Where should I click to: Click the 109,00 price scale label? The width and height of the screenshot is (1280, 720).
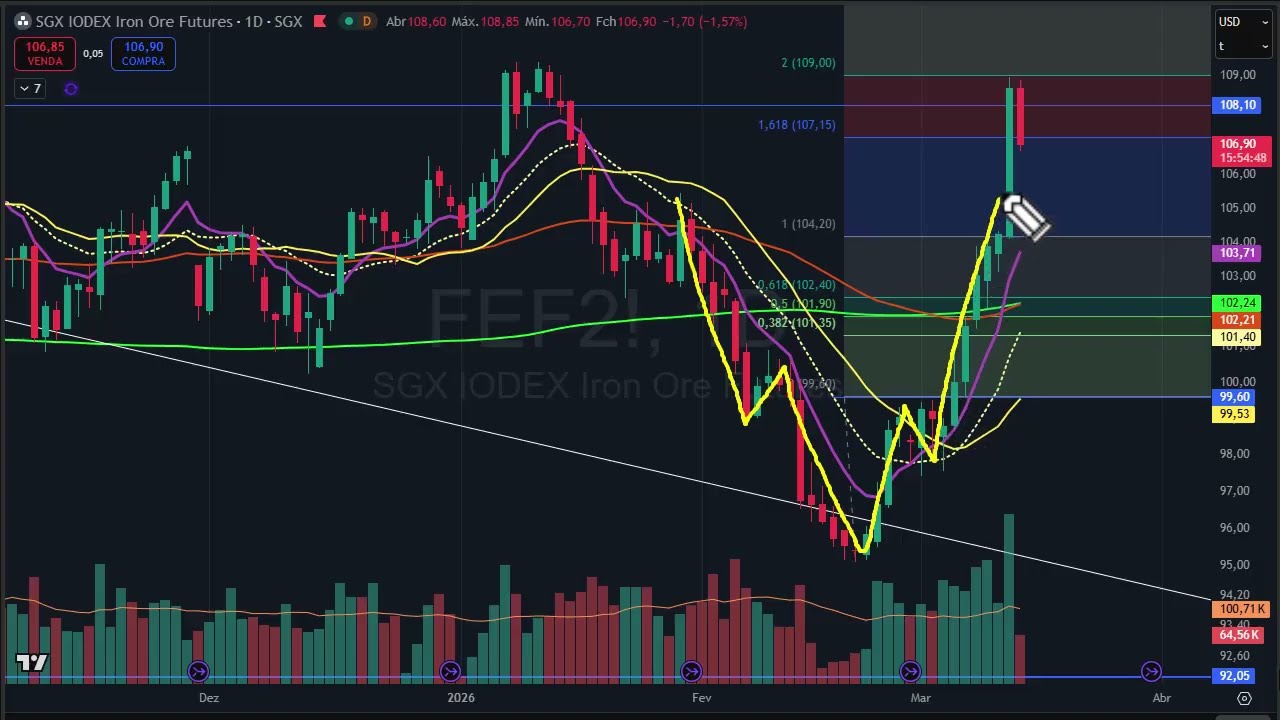1237,75
